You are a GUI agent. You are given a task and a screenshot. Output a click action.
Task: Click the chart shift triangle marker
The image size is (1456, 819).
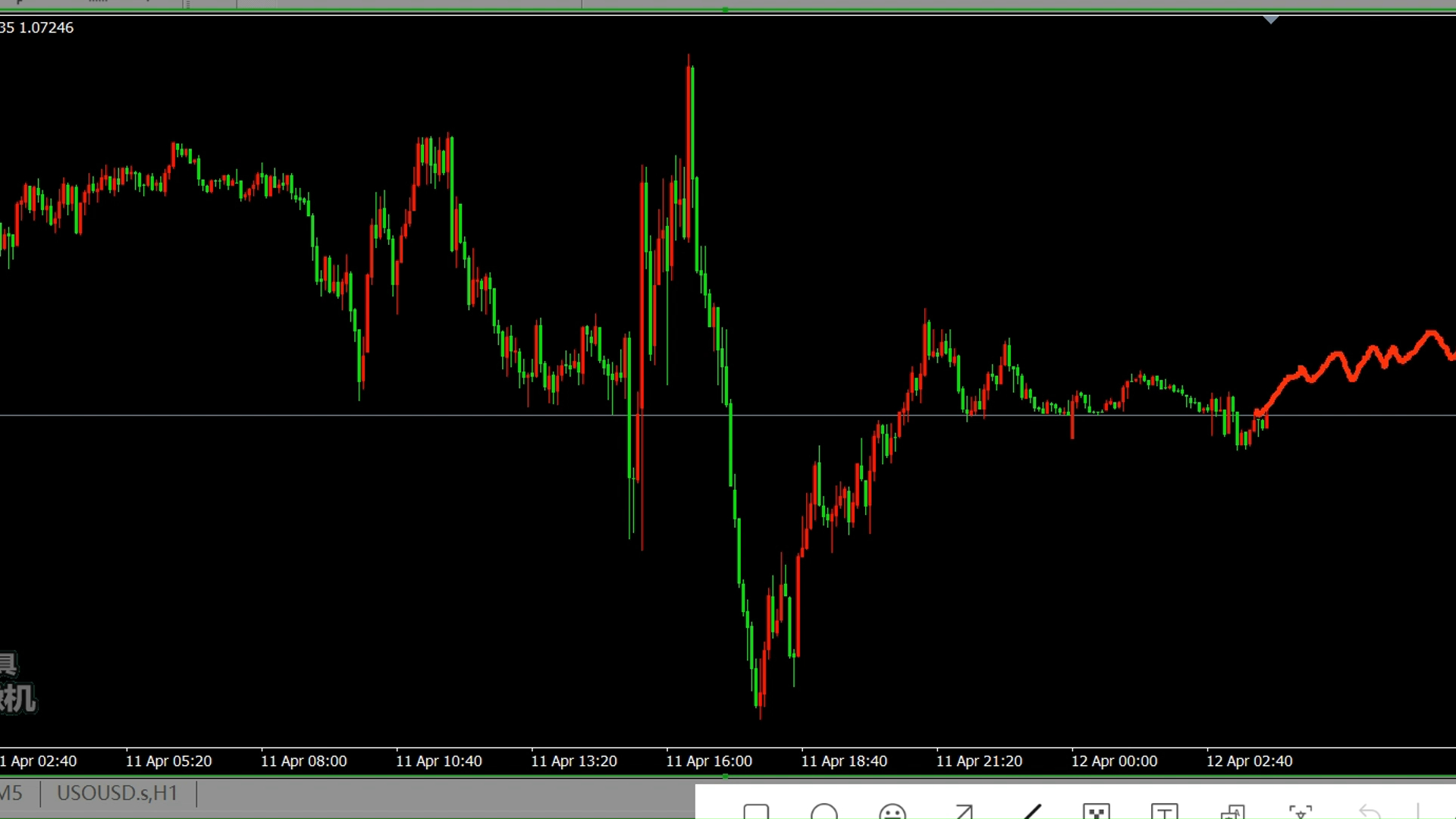pos(1271,19)
